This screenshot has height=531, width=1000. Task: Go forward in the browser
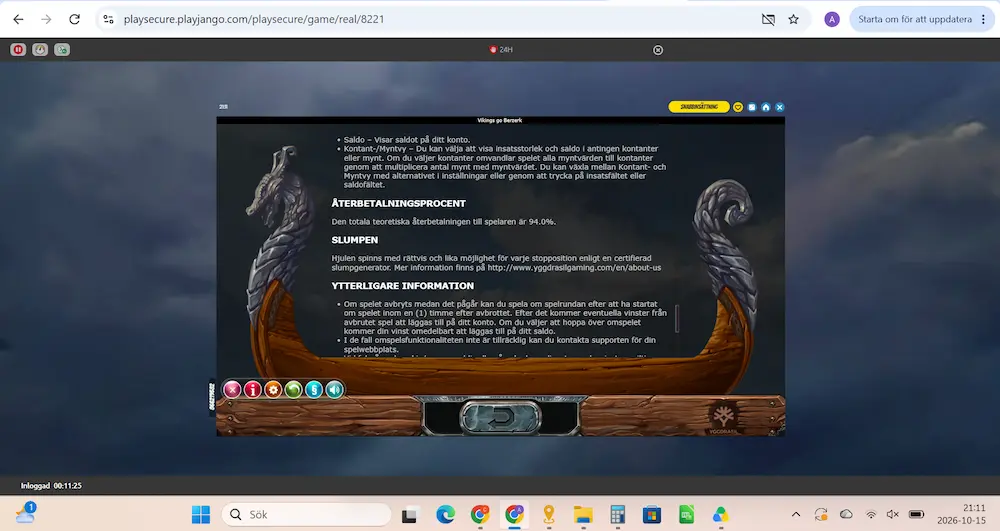pyautogui.click(x=46, y=19)
